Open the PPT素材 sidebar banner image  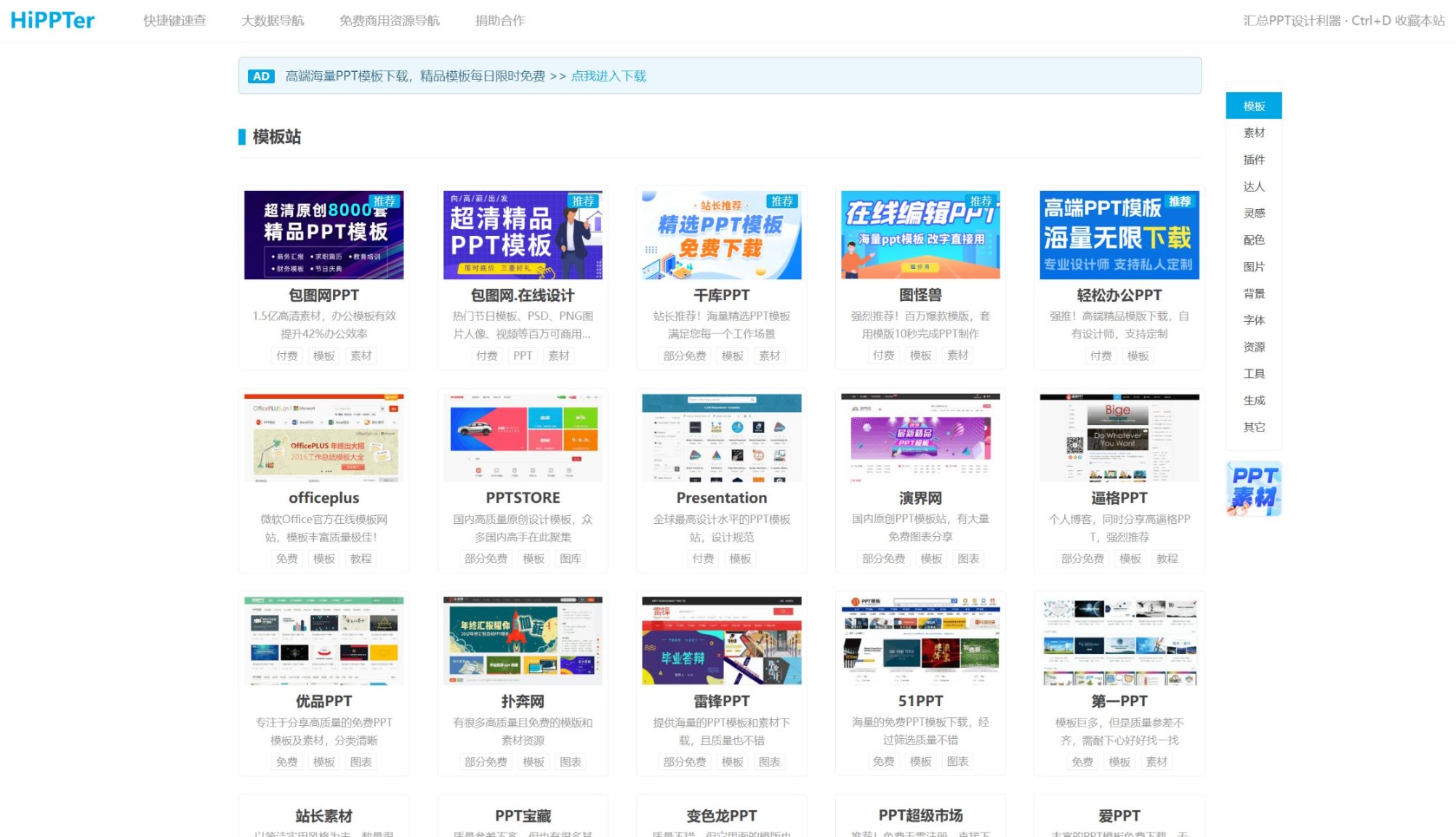pos(1253,489)
